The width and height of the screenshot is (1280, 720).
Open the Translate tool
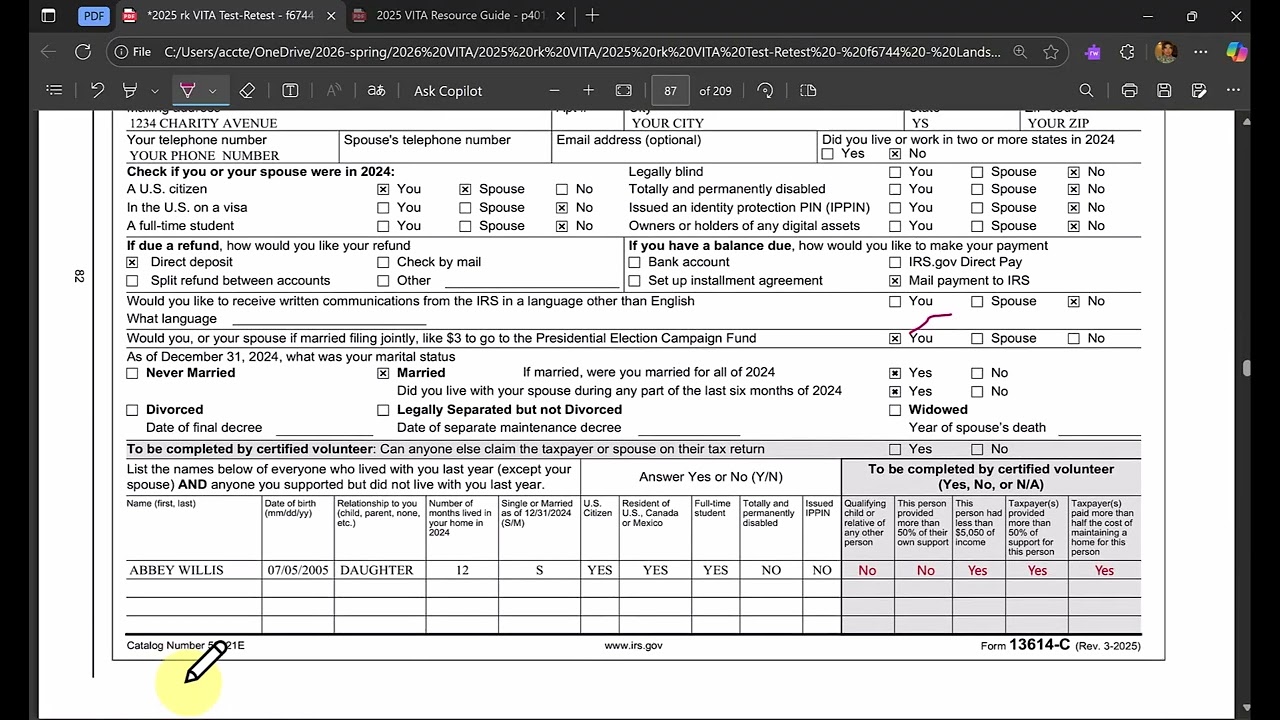376,91
